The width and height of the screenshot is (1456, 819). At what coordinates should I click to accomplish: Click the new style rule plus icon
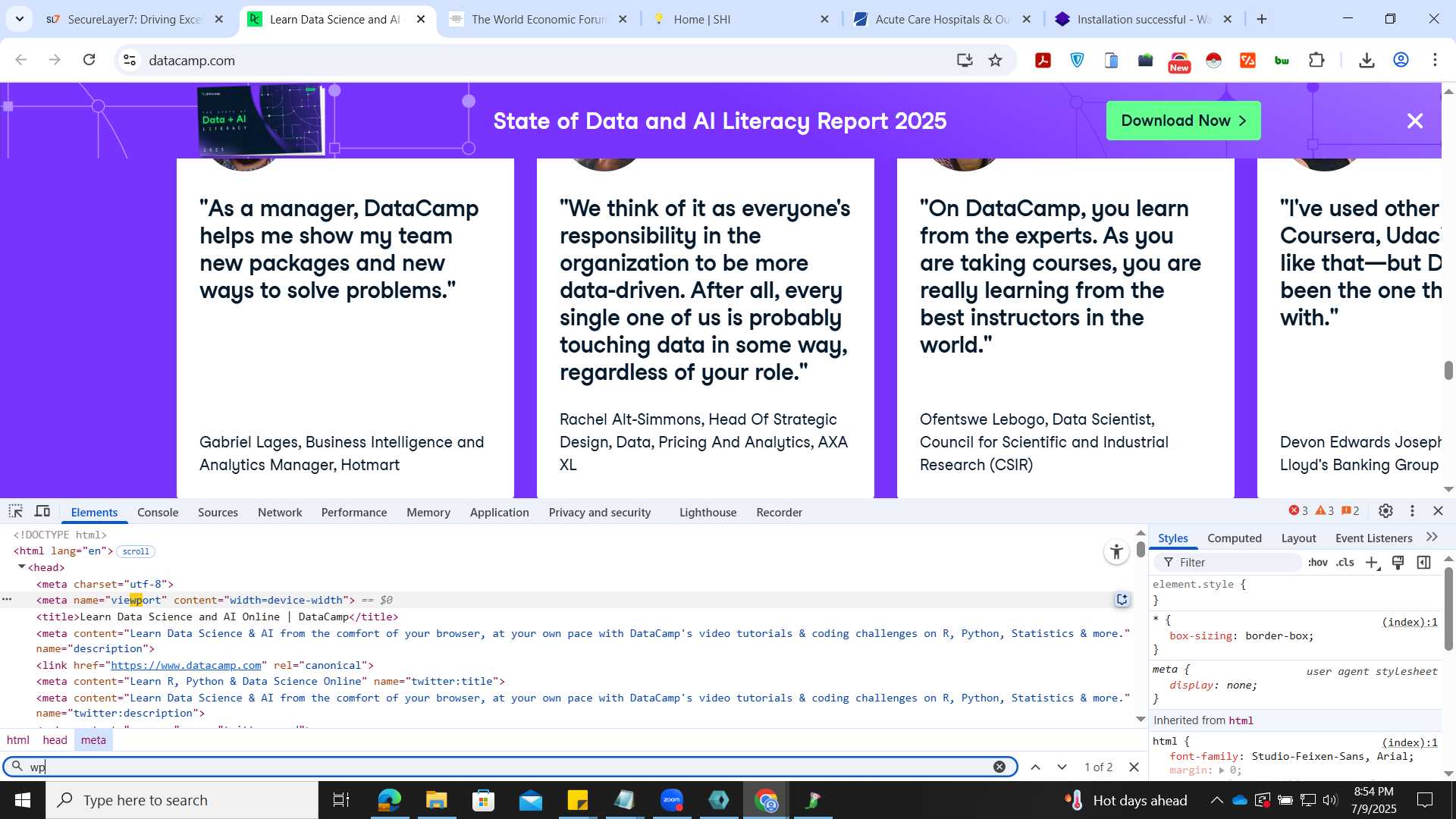pos(1372,563)
